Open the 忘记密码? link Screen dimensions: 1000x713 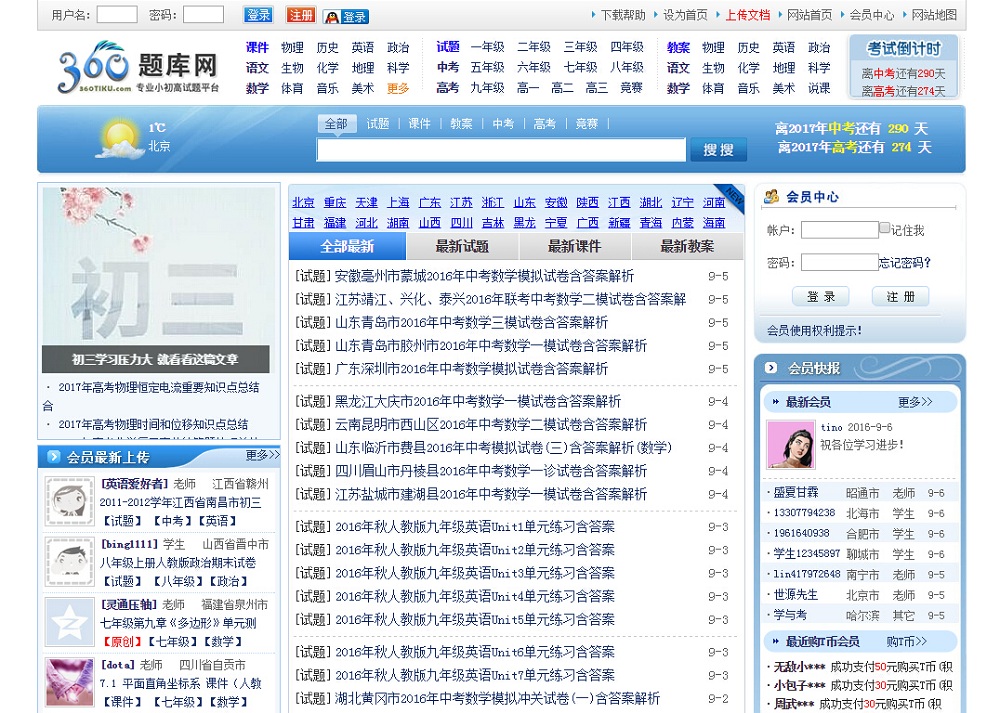click(x=905, y=263)
